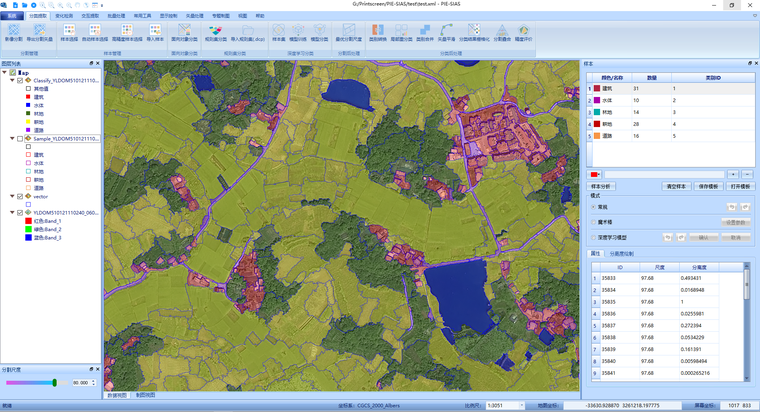The image size is (760, 412).
Task: Collapse the YLDOM510121110240 raster layer node
Action: click(12, 212)
